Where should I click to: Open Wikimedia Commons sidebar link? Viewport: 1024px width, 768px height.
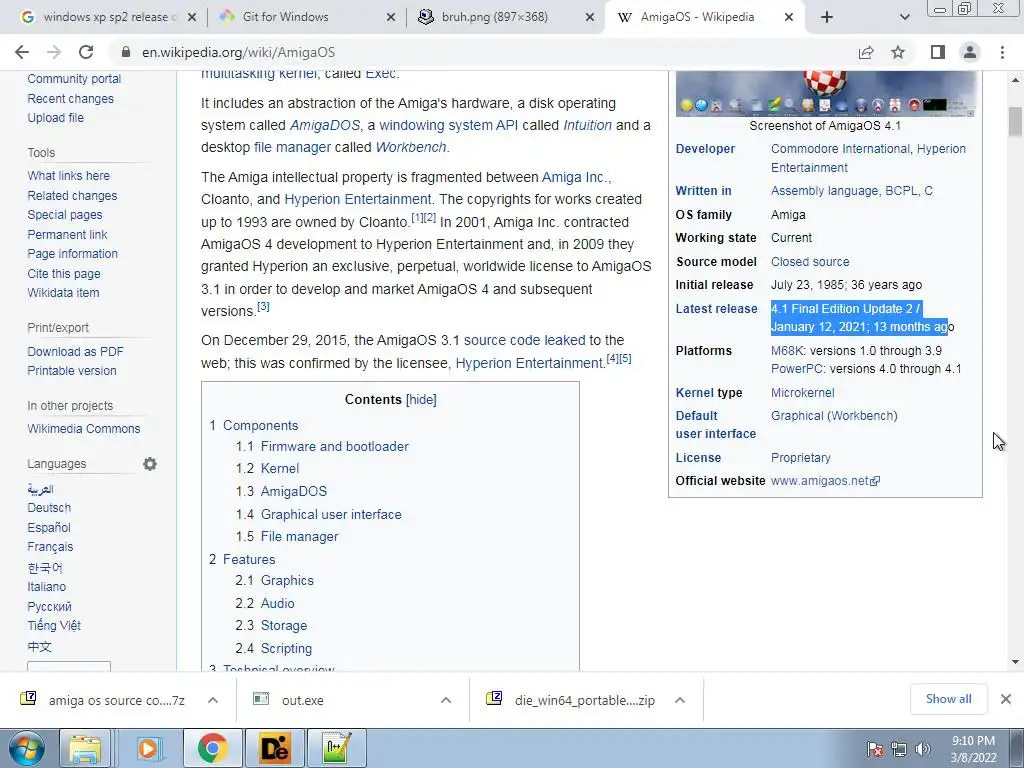click(84, 428)
